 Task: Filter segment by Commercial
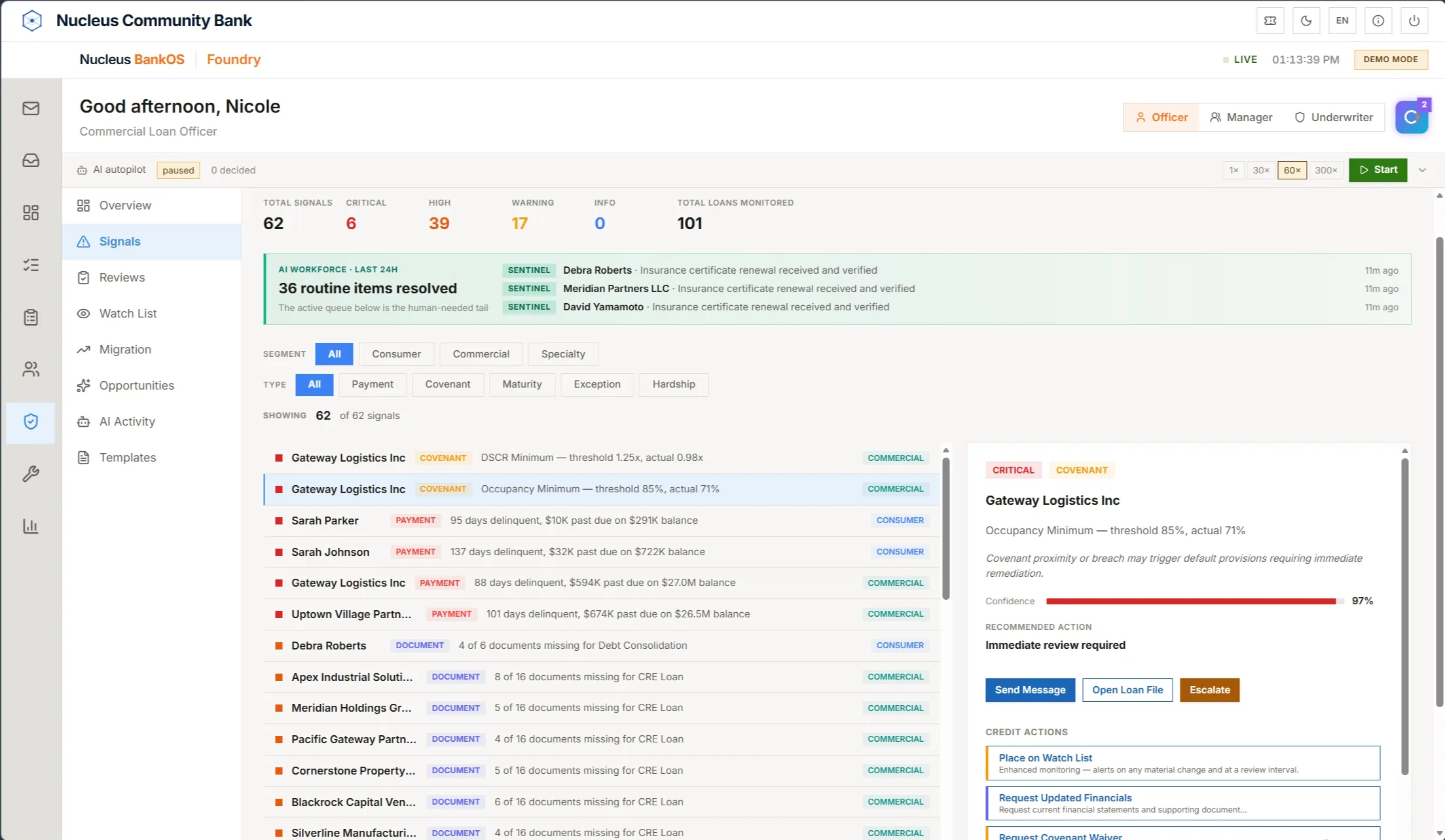(x=481, y=354)
